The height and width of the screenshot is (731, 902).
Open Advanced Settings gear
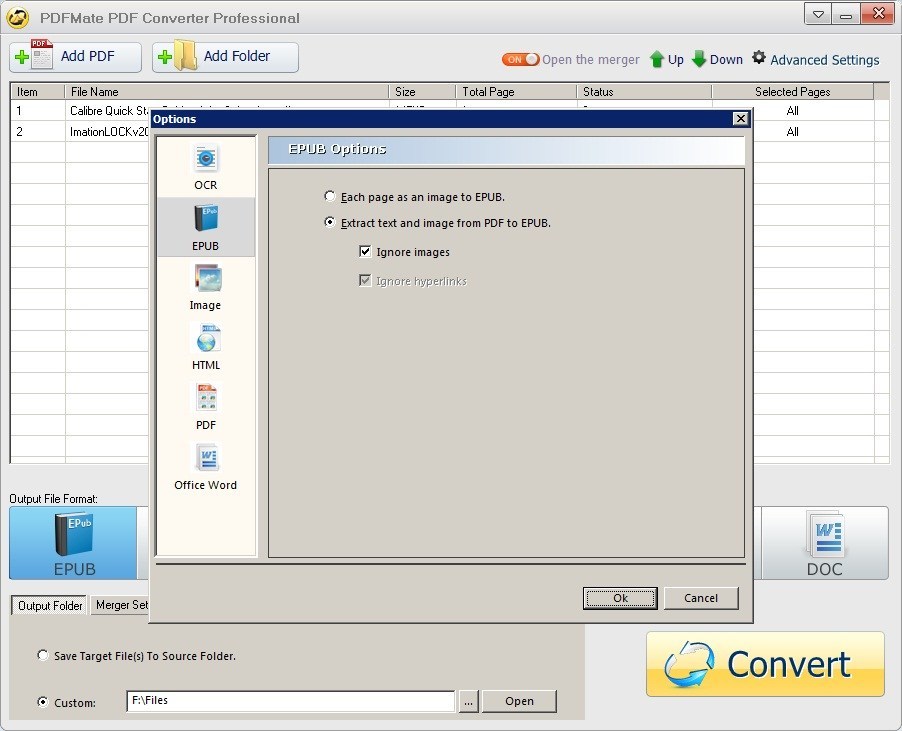pyautogui.click(x=816, y=59)
